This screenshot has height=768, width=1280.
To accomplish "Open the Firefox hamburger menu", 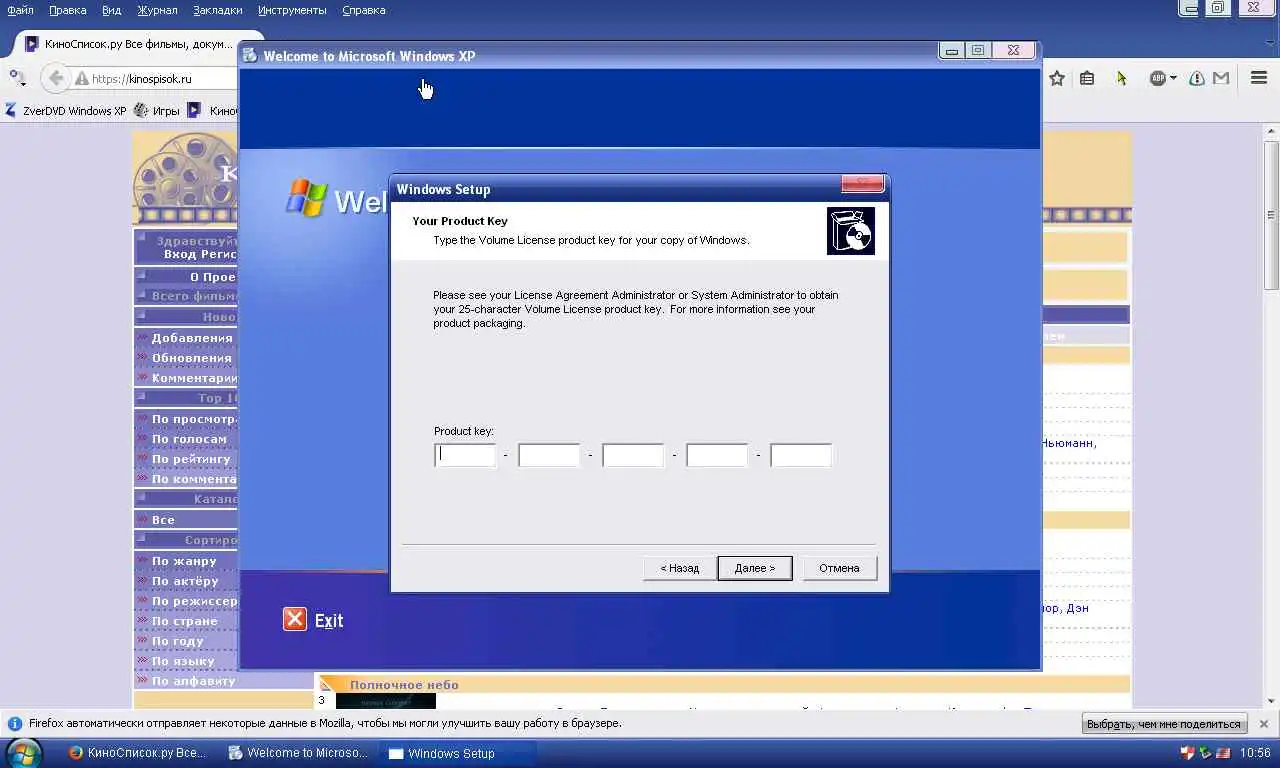I will pyautogui.click(x=1258, y=78).
